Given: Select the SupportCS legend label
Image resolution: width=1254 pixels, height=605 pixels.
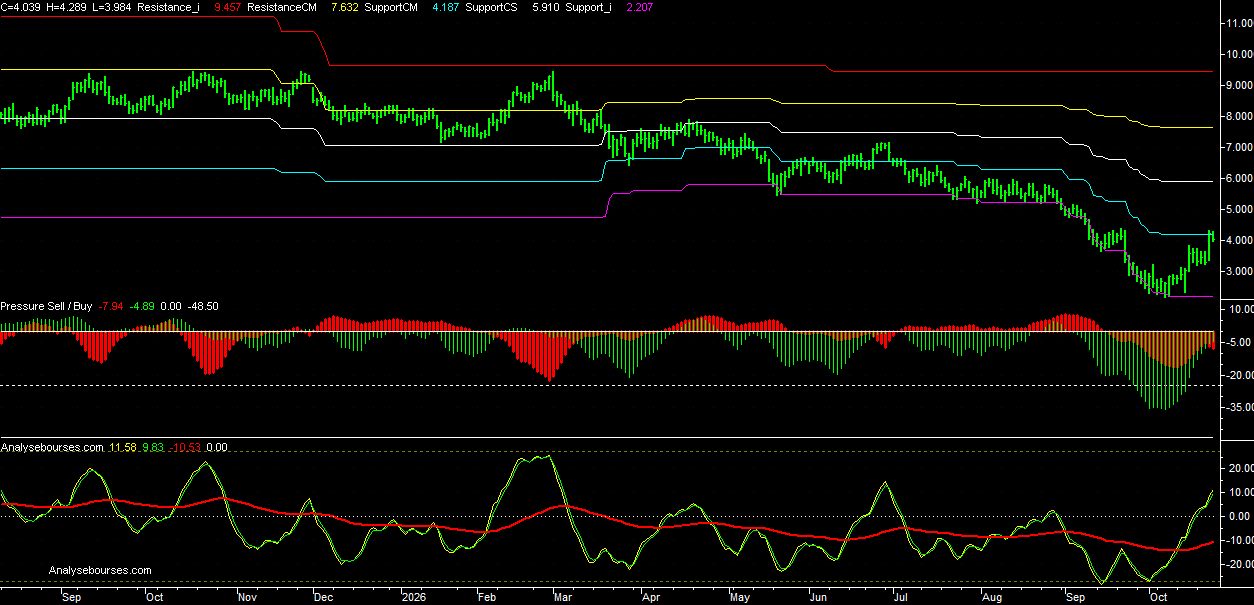Looking at the screenshot, I should [x=493, y=6].
